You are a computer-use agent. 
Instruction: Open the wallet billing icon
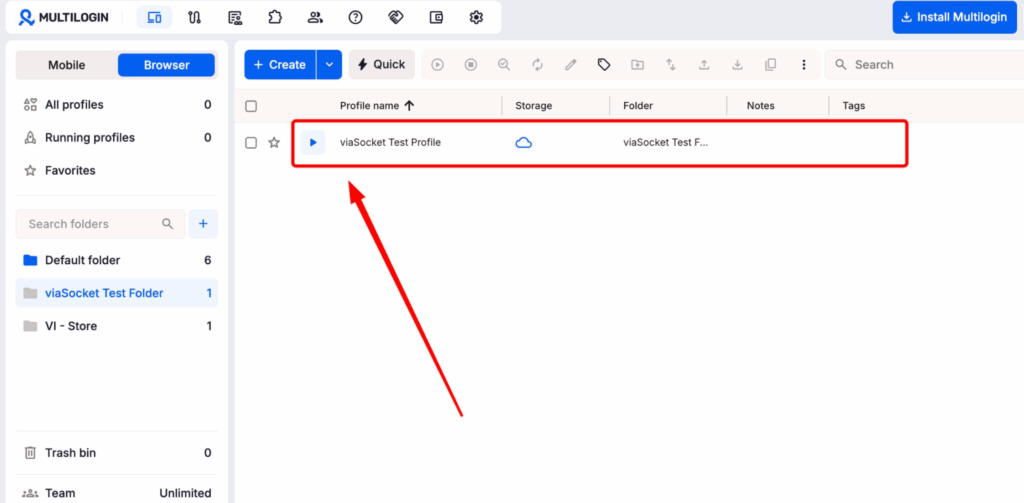[x=436, y=17]
